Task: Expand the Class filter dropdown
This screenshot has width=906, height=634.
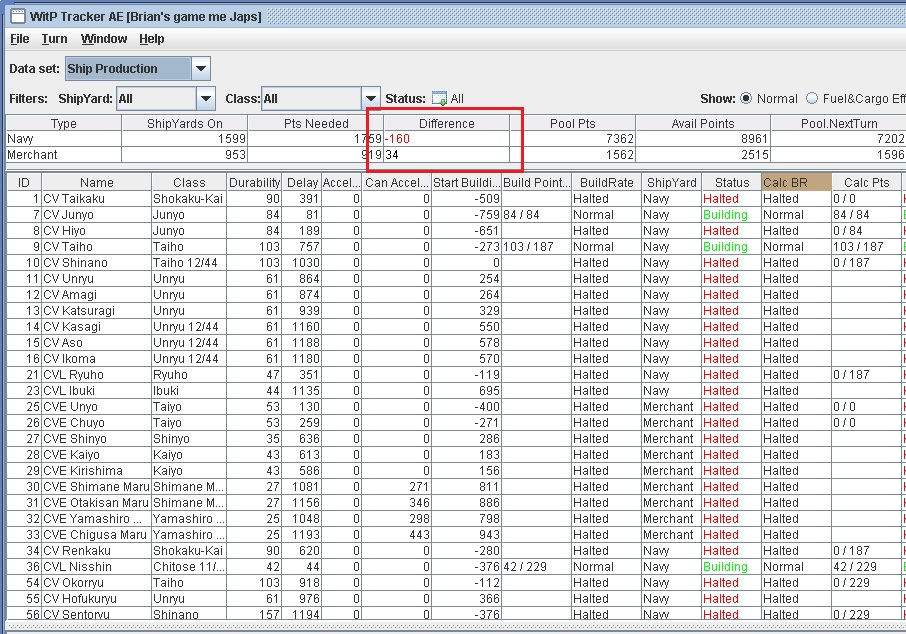Action: [371, 99]
